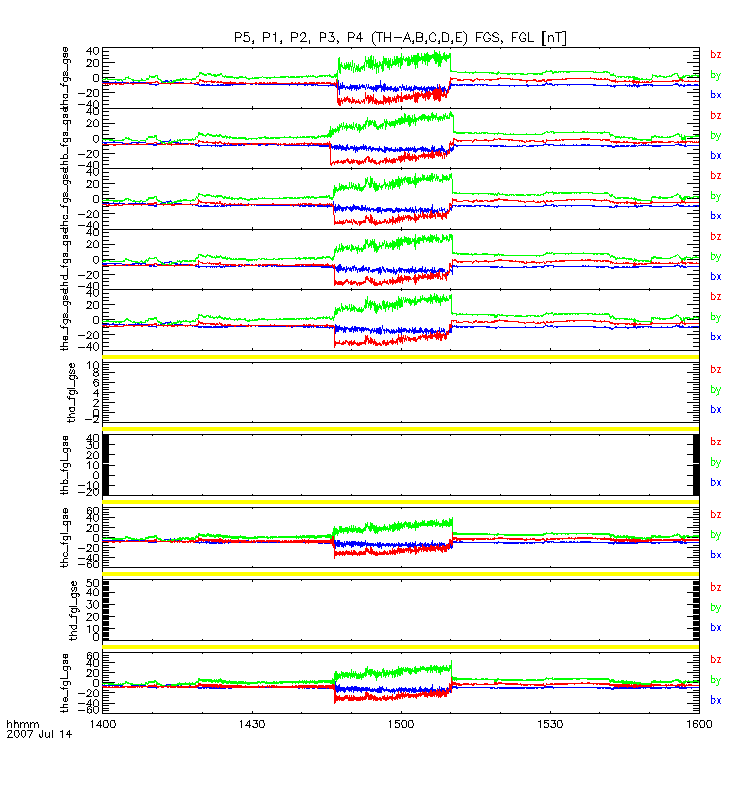Click the 1400 time axis label
Screen dimensions: 750x800
[x=103, y=724]
